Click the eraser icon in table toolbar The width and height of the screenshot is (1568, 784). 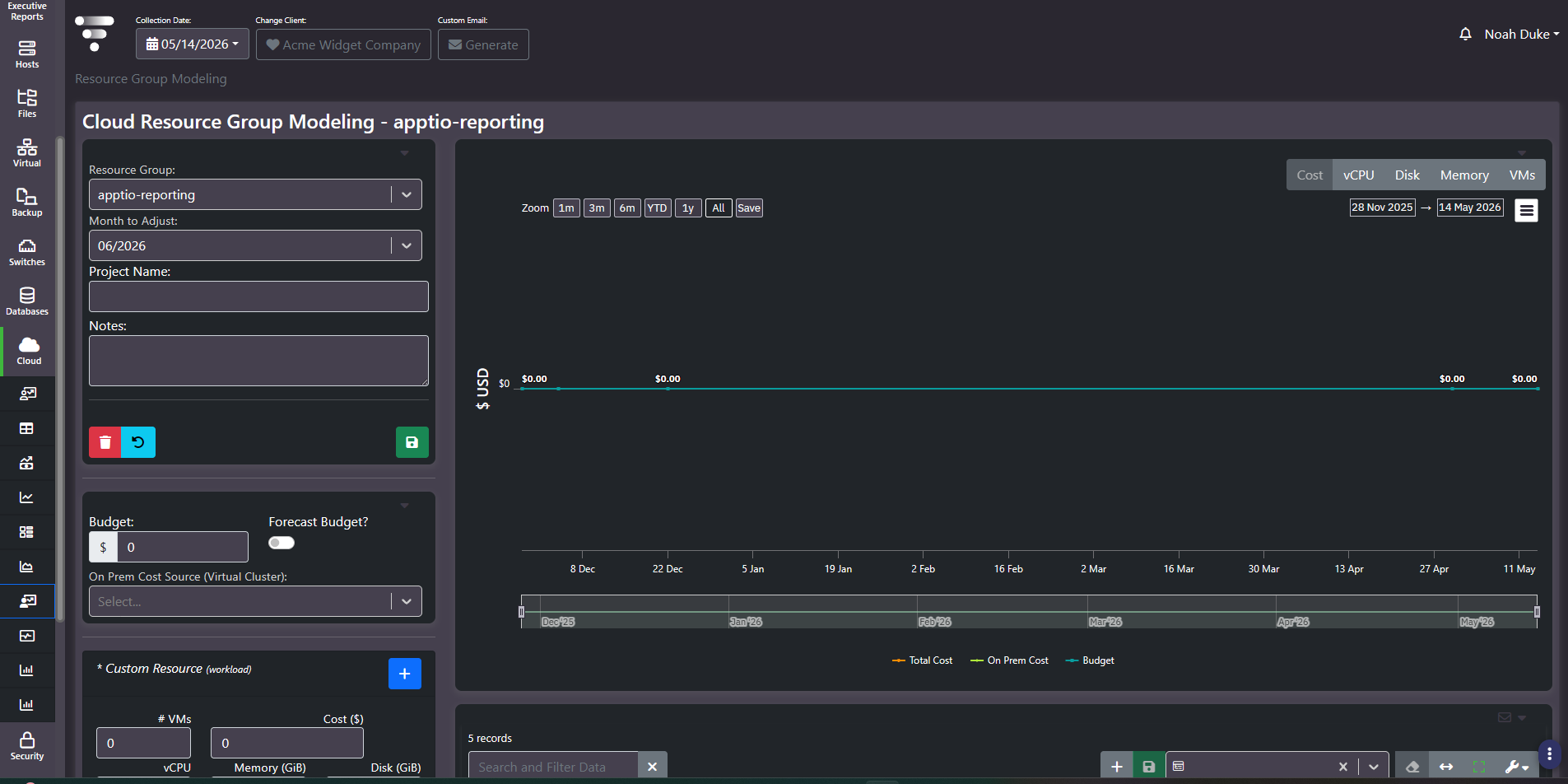[x=1412, y=767]
